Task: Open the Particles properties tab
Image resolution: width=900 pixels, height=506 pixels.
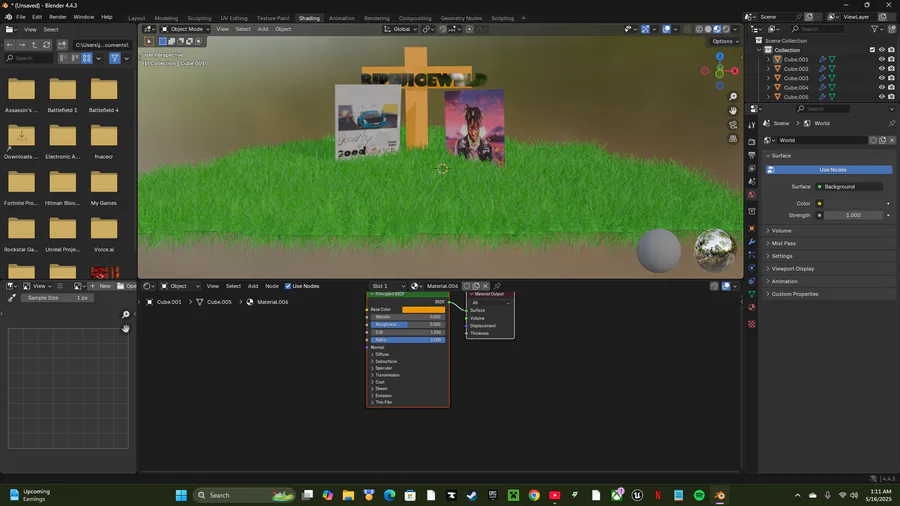Action: 752,255
